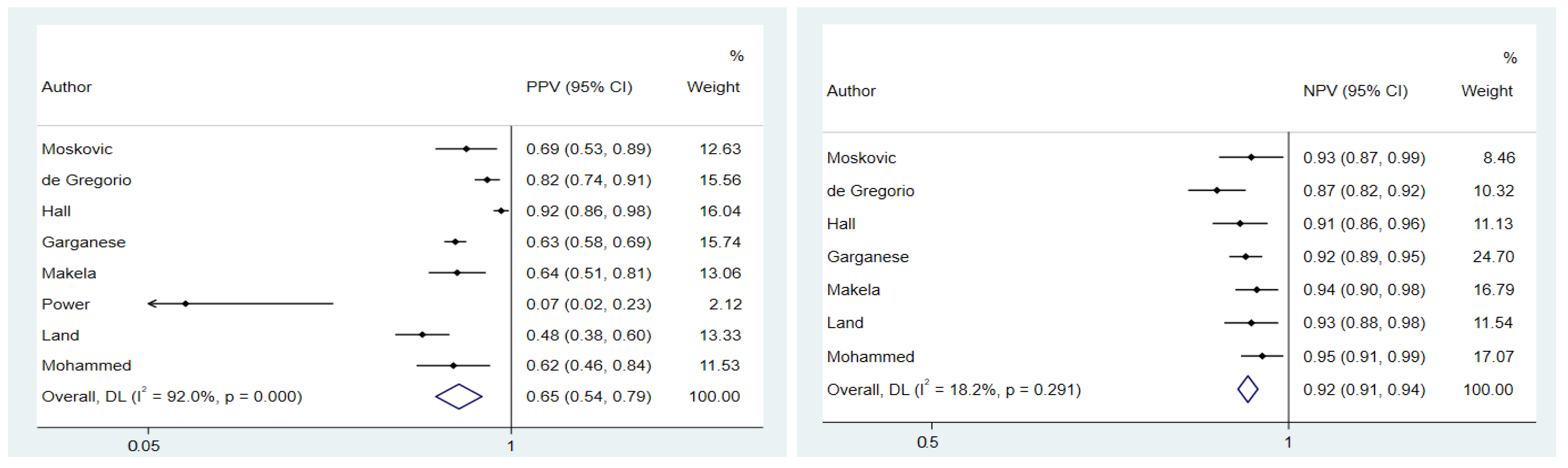This screenshot has width=1568, height=468.
Task: Click the NPV overall diamond marker
Action: tap(1247, 389)
